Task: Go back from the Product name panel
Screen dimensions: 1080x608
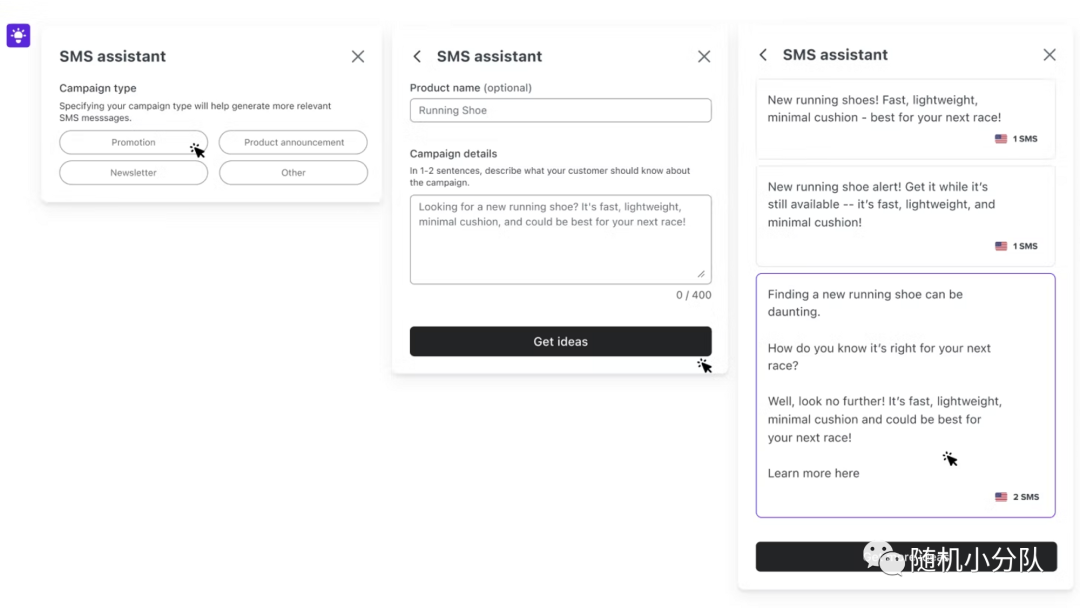Action: tap(417, 56)
